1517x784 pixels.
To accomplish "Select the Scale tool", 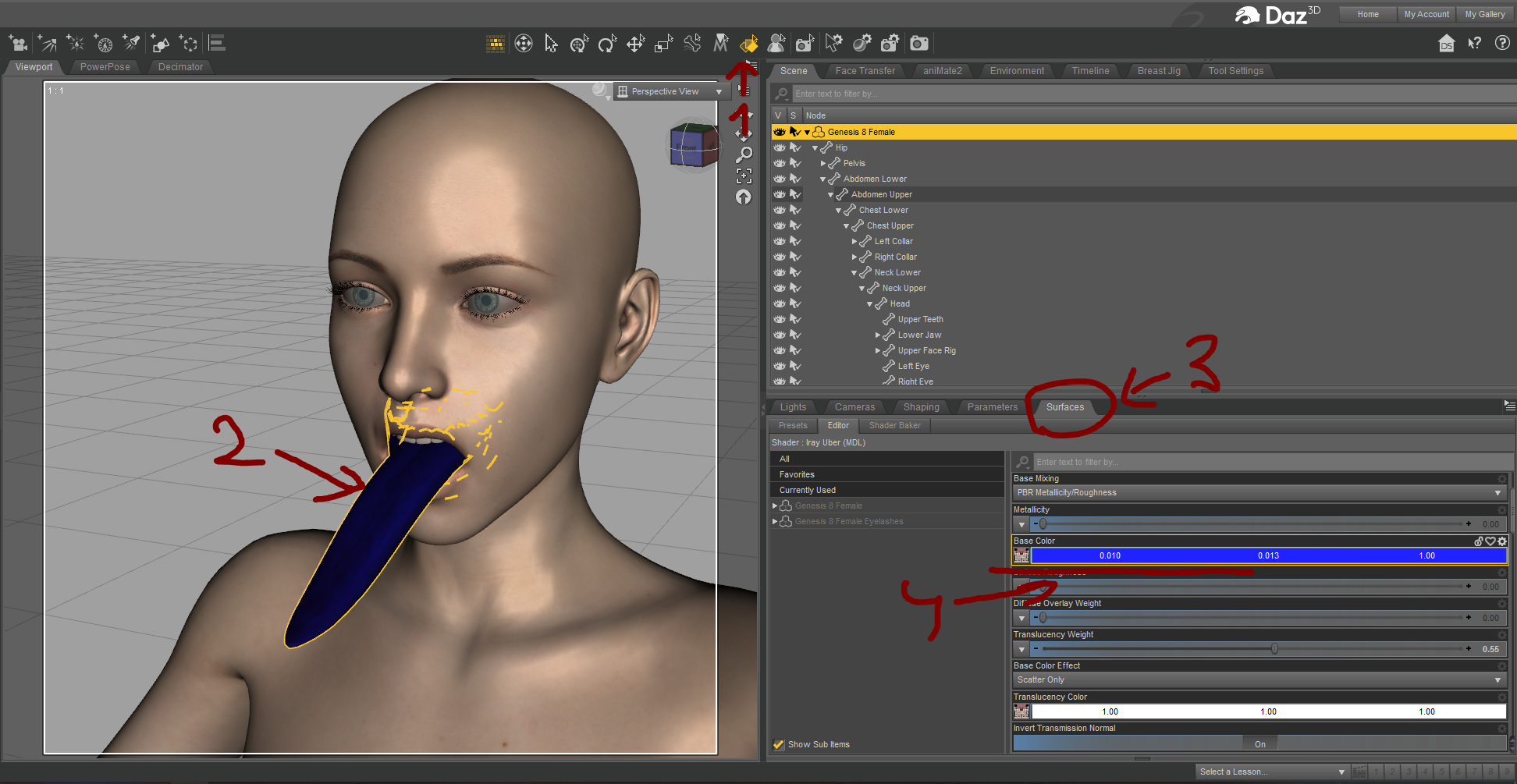I will point(664,44).
